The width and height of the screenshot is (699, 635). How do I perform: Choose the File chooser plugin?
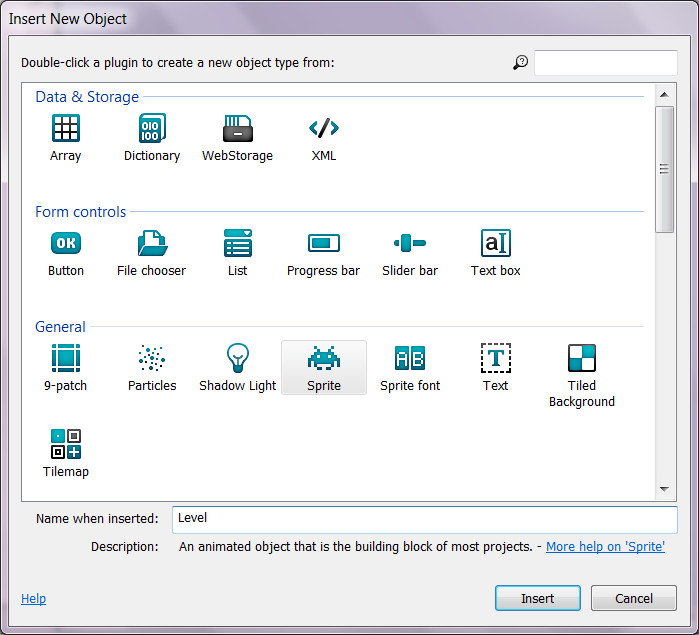click(152, 244)
